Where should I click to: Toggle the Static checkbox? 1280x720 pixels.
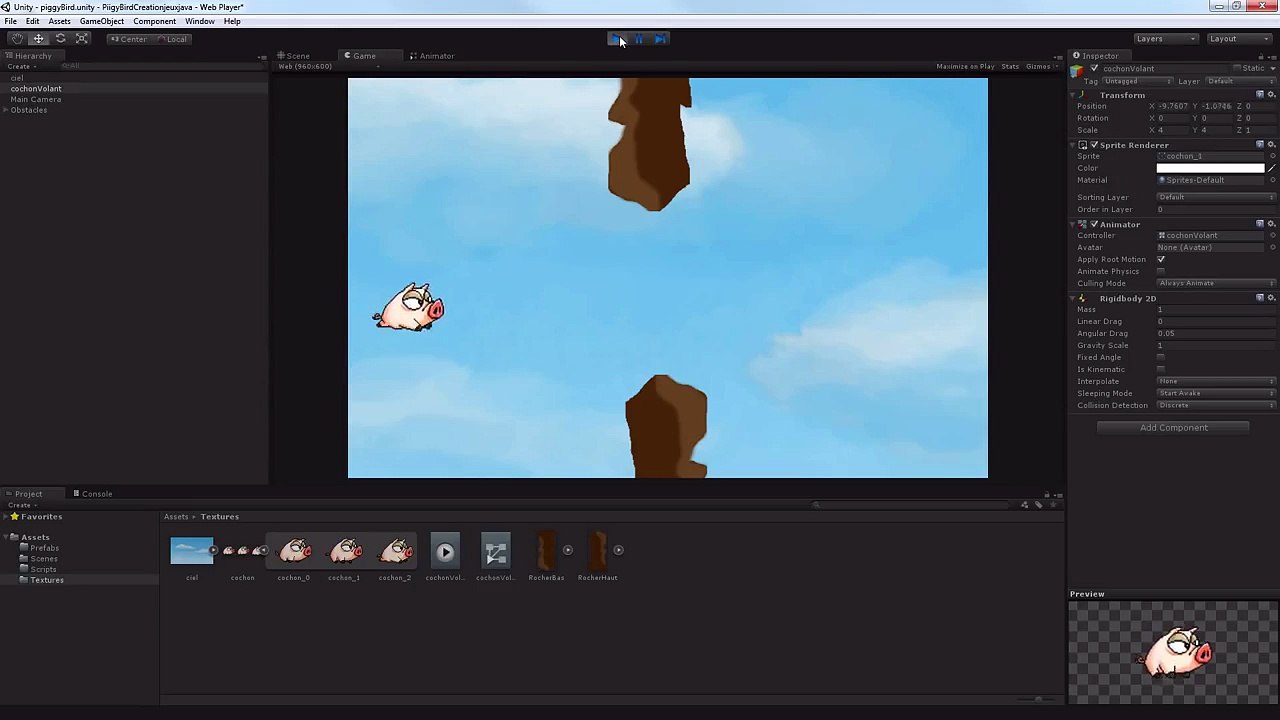tap(1238, 69)
